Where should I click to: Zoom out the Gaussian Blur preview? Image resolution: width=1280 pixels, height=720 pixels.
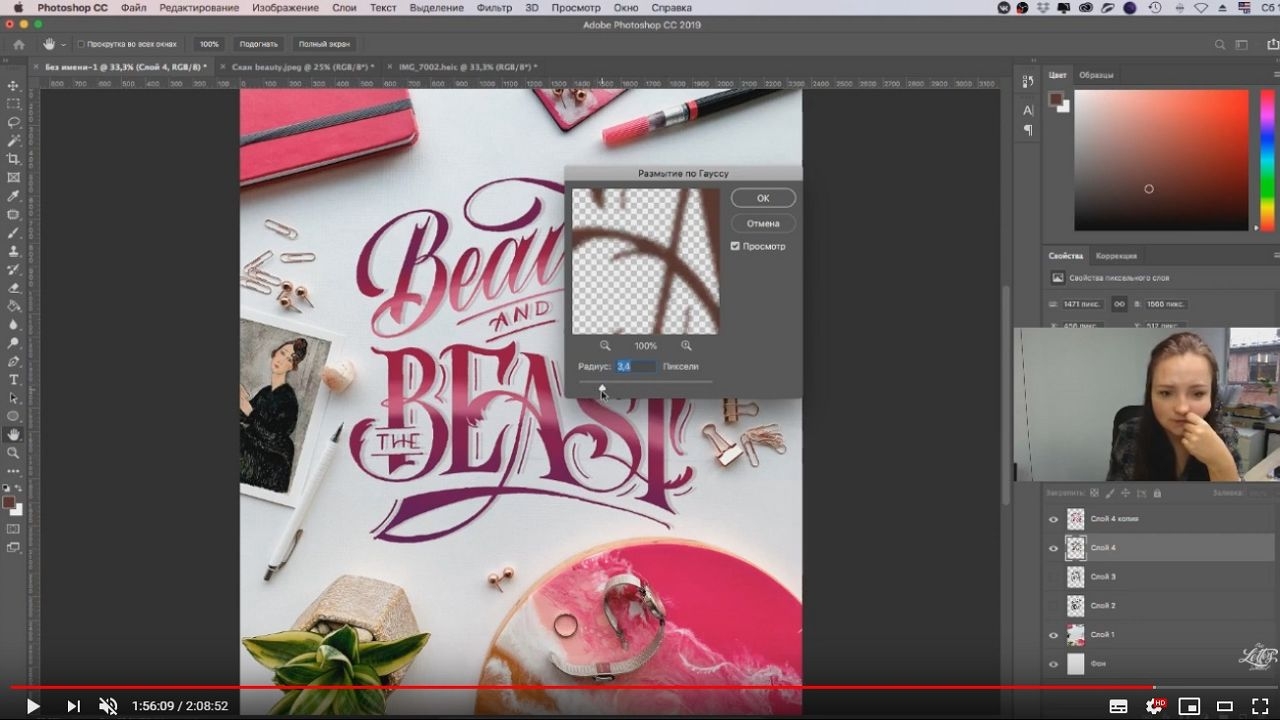pos(605,346)
